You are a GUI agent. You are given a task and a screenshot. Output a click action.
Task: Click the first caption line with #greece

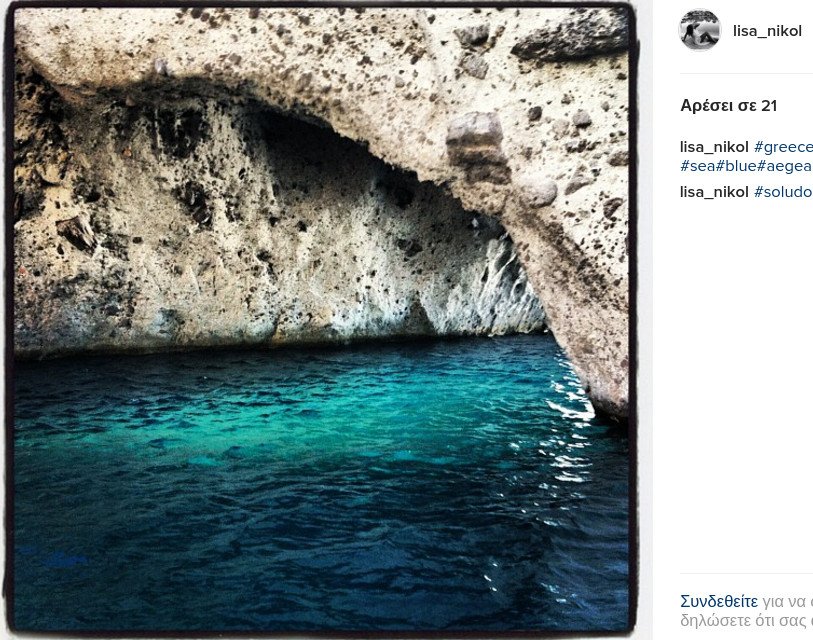pyautogui.click(x=750, y=146)
